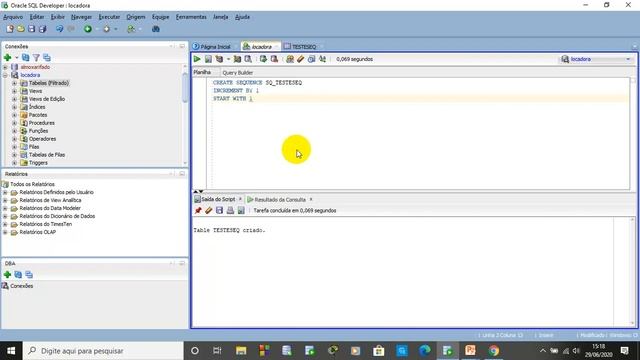Image resolution: width=640 pixels, height=360 pixels.
Task: Switch to the Query Builder tab
Action: click(238, 72)
